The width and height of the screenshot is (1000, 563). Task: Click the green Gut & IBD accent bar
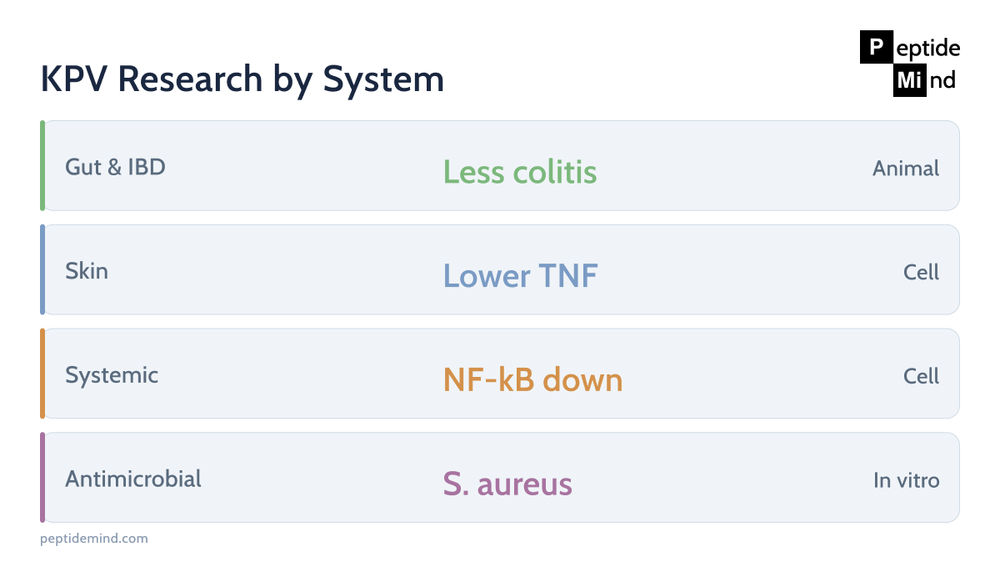click(42, 166)
